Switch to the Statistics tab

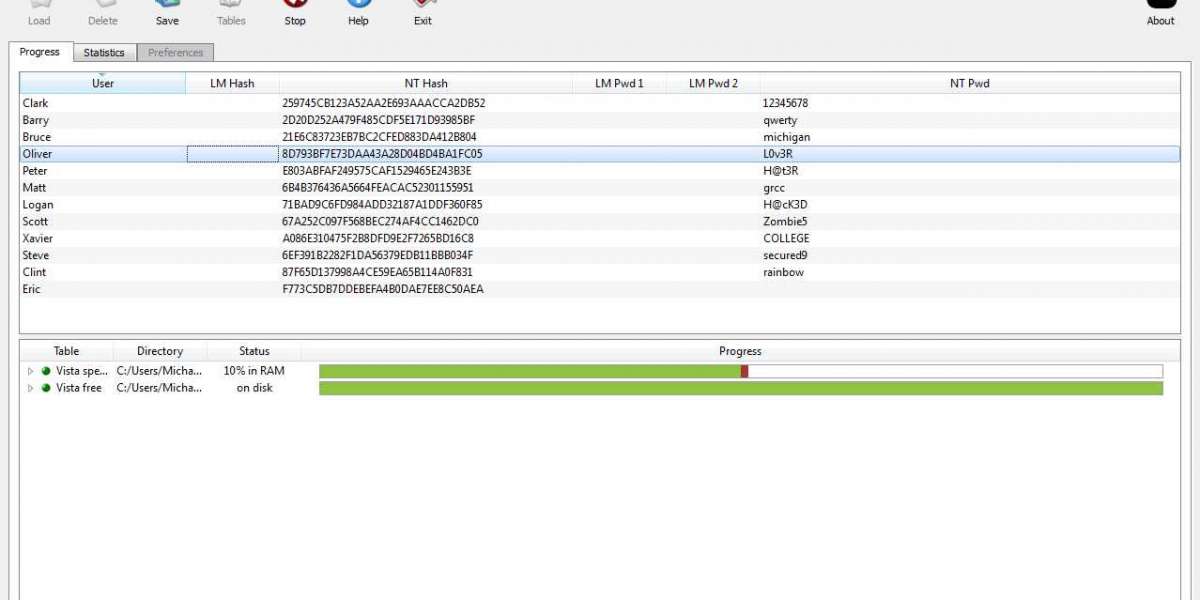(104, 52)
